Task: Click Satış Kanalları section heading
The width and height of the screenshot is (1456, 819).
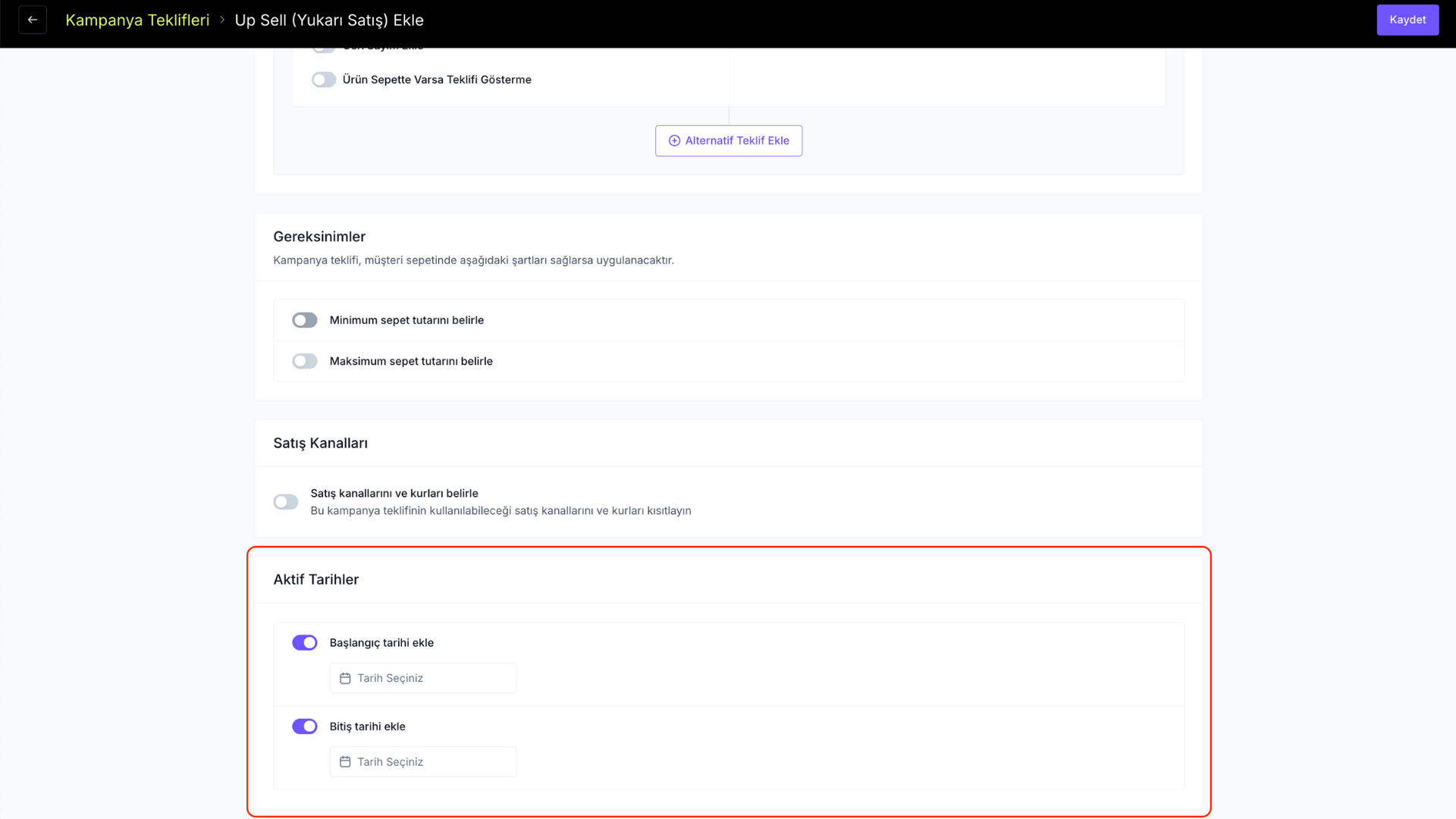Action: pos(320,443)
